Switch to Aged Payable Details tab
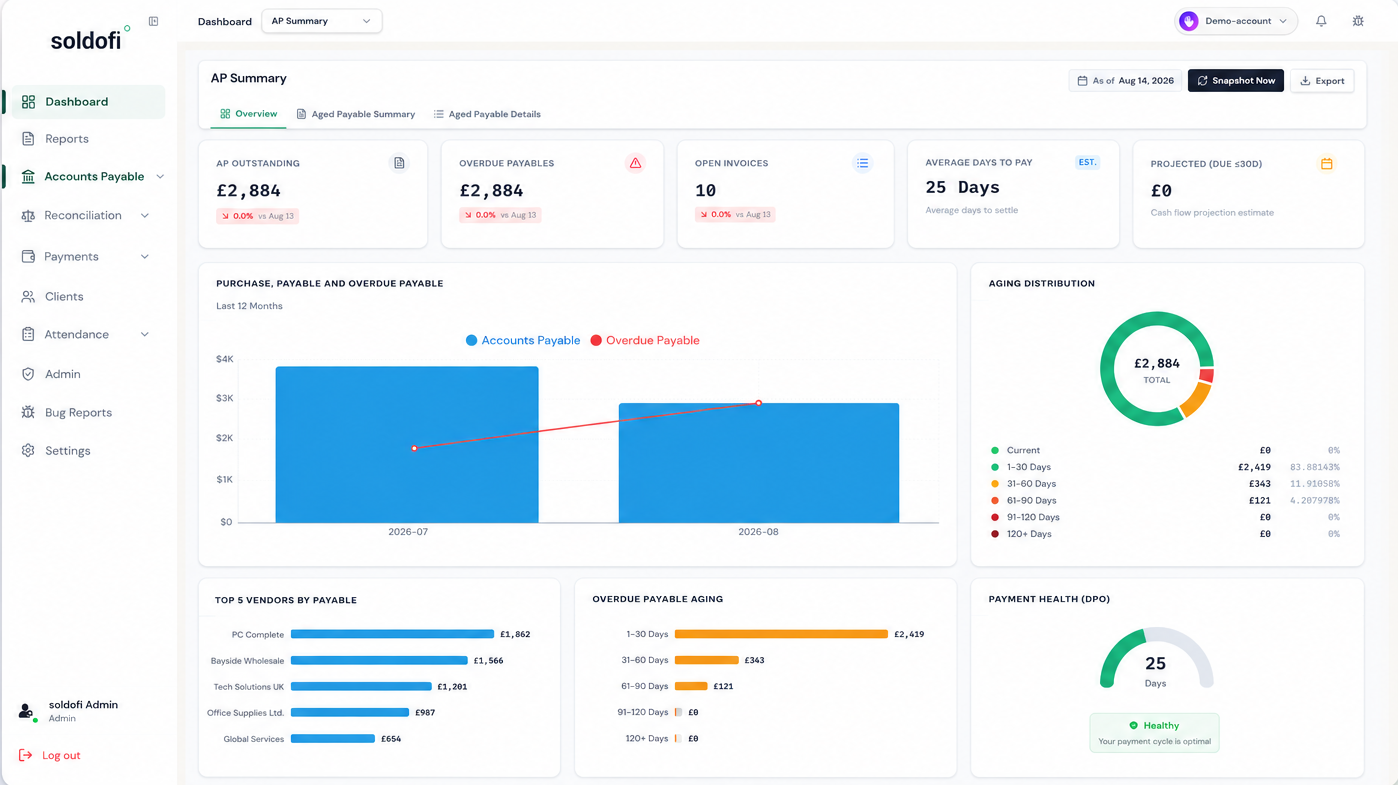Image resolution: width=1398 pixels, height=785 pixels. coord(487,114)
